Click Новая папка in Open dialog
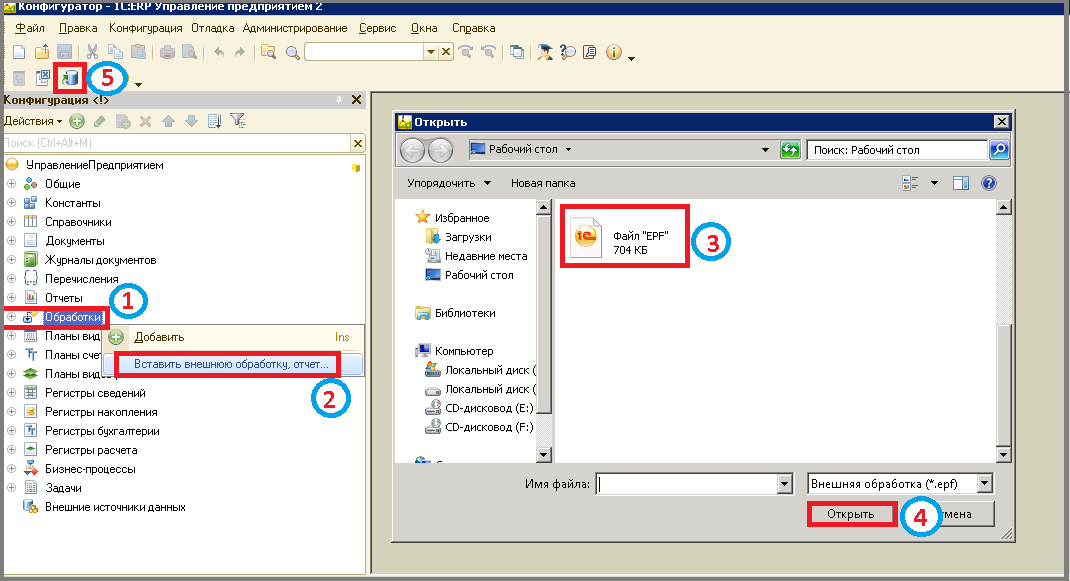This screenshot has height=581, width=1070. pyautogui.click(x=543, y=183)
